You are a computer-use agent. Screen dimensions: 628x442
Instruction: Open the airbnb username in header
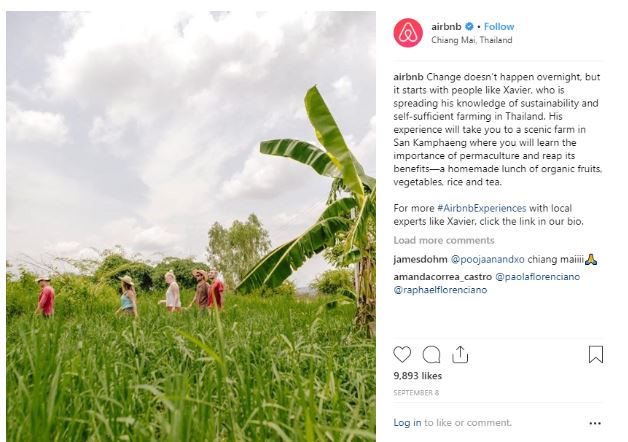pyautogui.click(x=446, y=26)
